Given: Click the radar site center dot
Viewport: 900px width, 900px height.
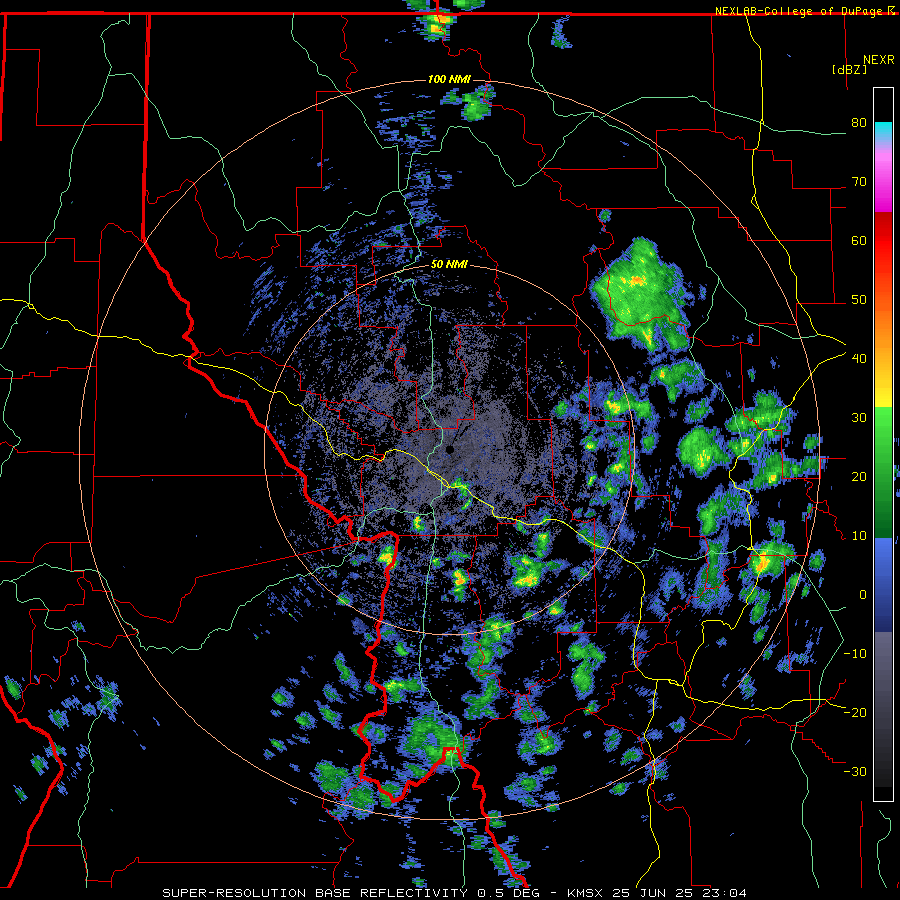Looking at the screenshot, I should 449,449.
